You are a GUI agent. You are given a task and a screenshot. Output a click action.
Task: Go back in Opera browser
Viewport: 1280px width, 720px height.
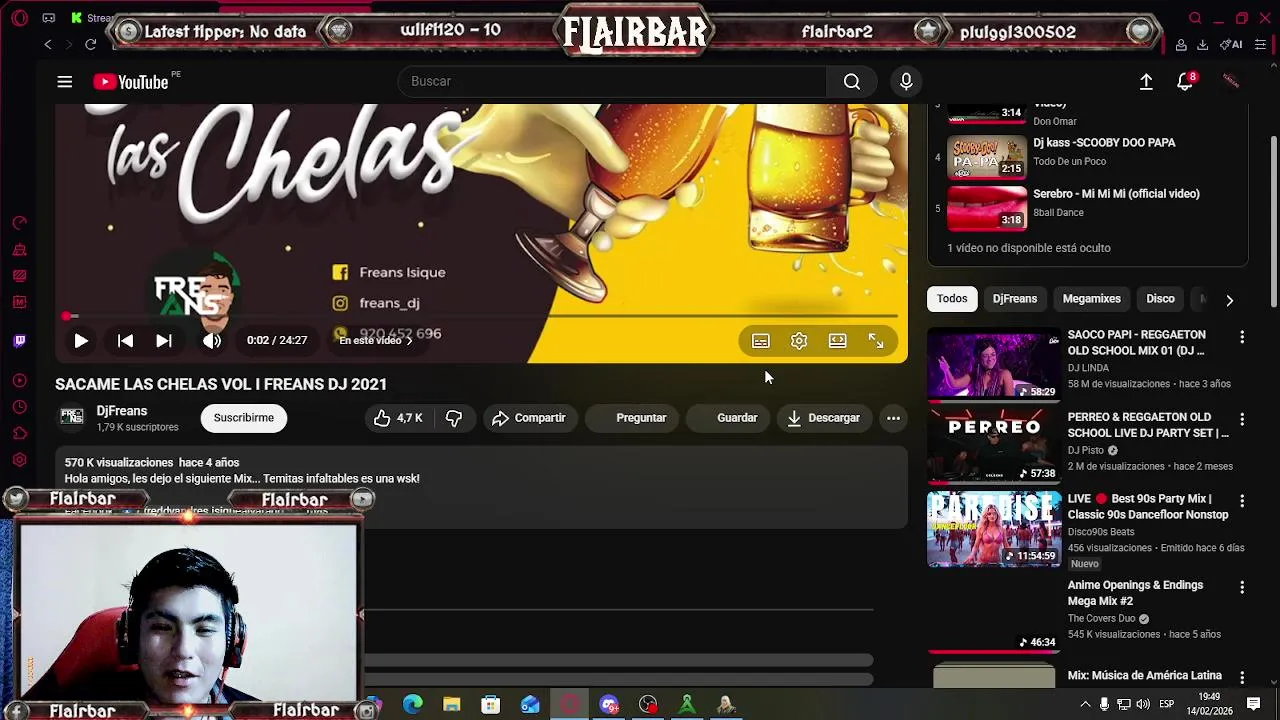click(x=47, y=45)
